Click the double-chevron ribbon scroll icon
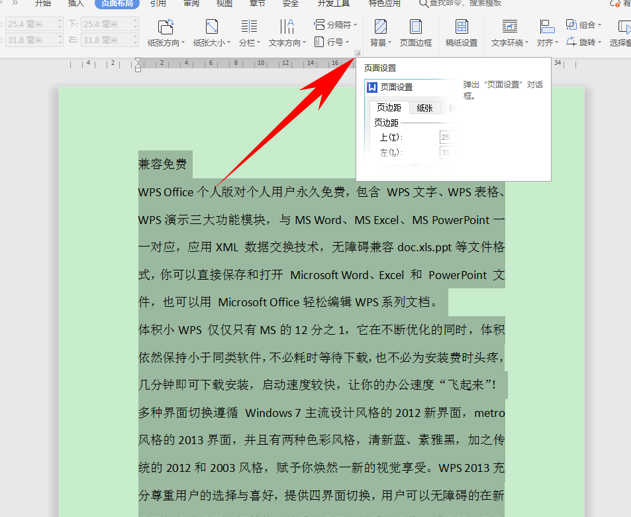631x517 pixels. coord(15,3)
